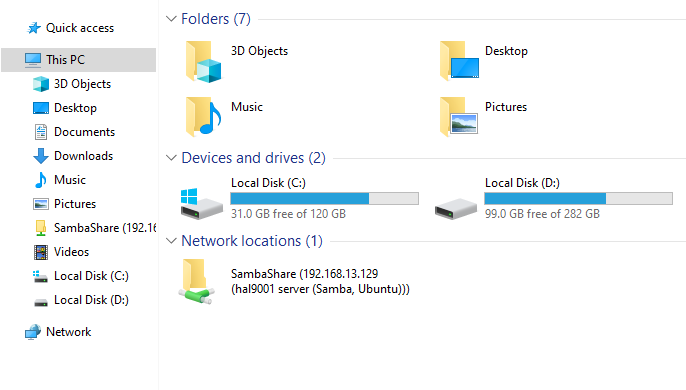
Task: Click the "Desktop" name in main pane
Action: [506, 51]
